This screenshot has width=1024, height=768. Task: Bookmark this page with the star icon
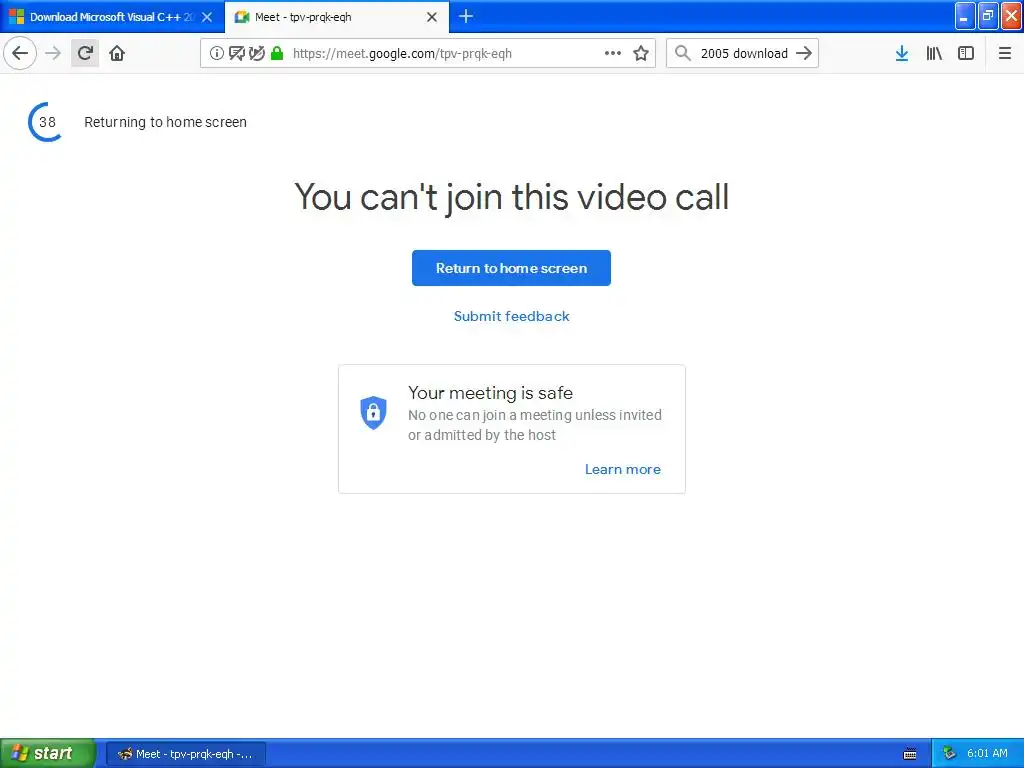641,53
